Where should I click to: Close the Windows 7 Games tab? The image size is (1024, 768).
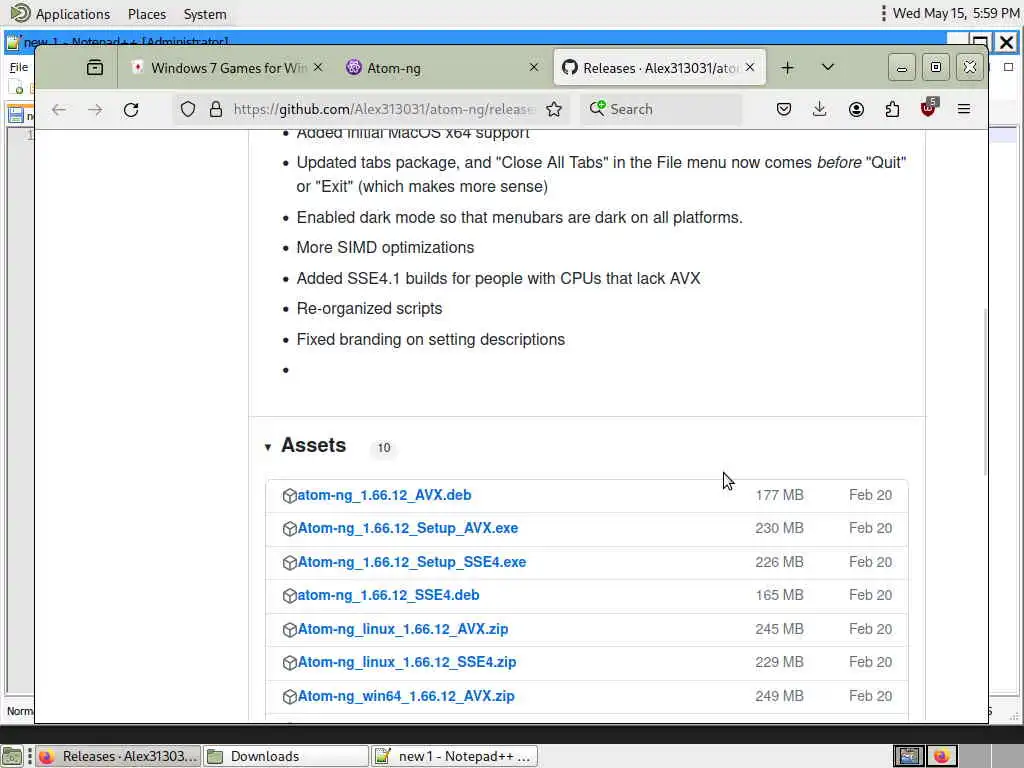[318, 67]
